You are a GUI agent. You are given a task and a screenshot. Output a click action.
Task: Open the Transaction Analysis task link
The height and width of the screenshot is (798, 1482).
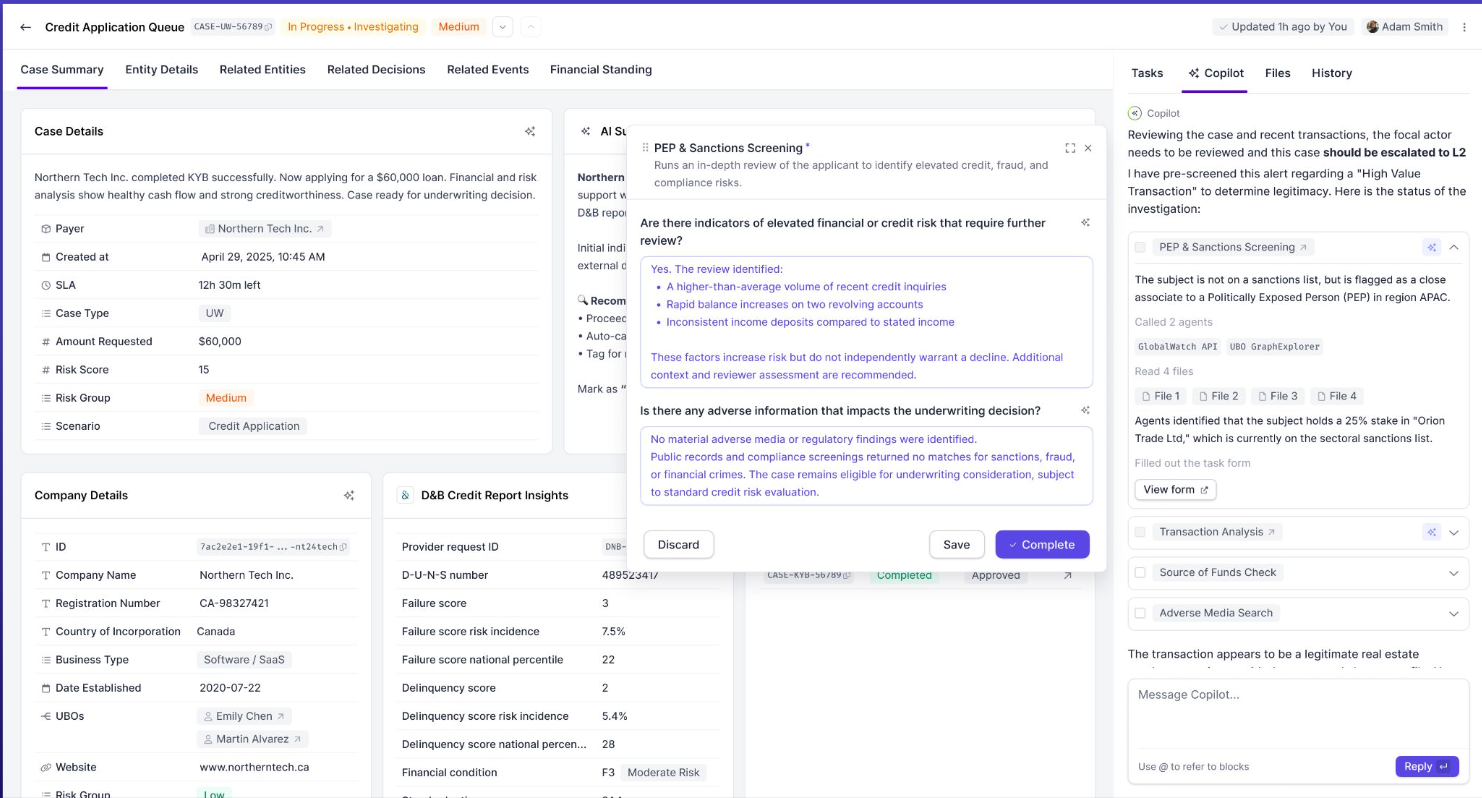[x=1217, y=532]
